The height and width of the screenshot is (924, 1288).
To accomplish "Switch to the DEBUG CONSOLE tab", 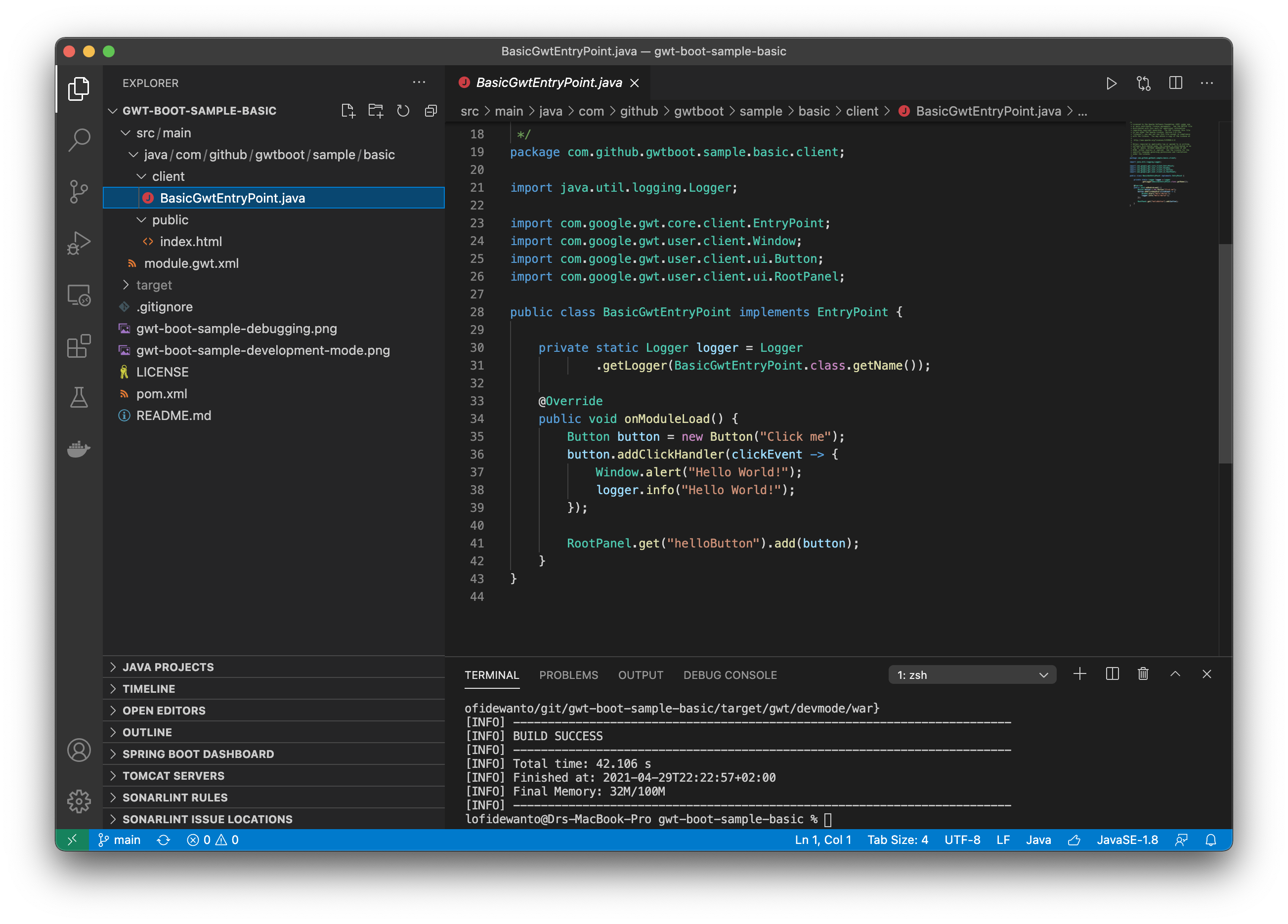I will 730,674.
